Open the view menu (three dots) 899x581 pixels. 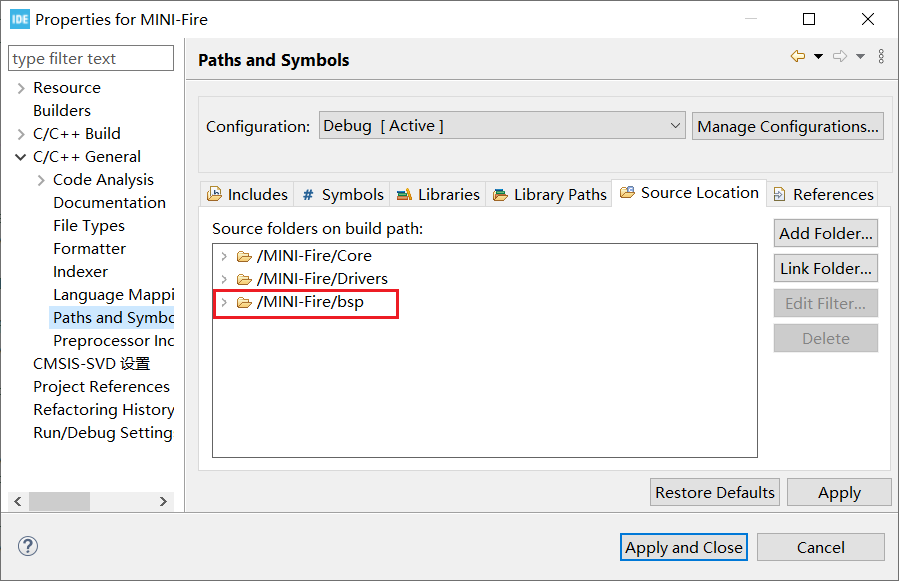tap(881, 57)
